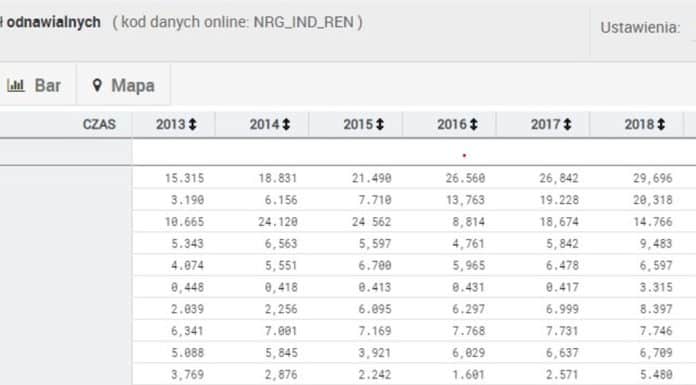Click the 2017 column header label
The image size is (696, 385).
[546, 124]
